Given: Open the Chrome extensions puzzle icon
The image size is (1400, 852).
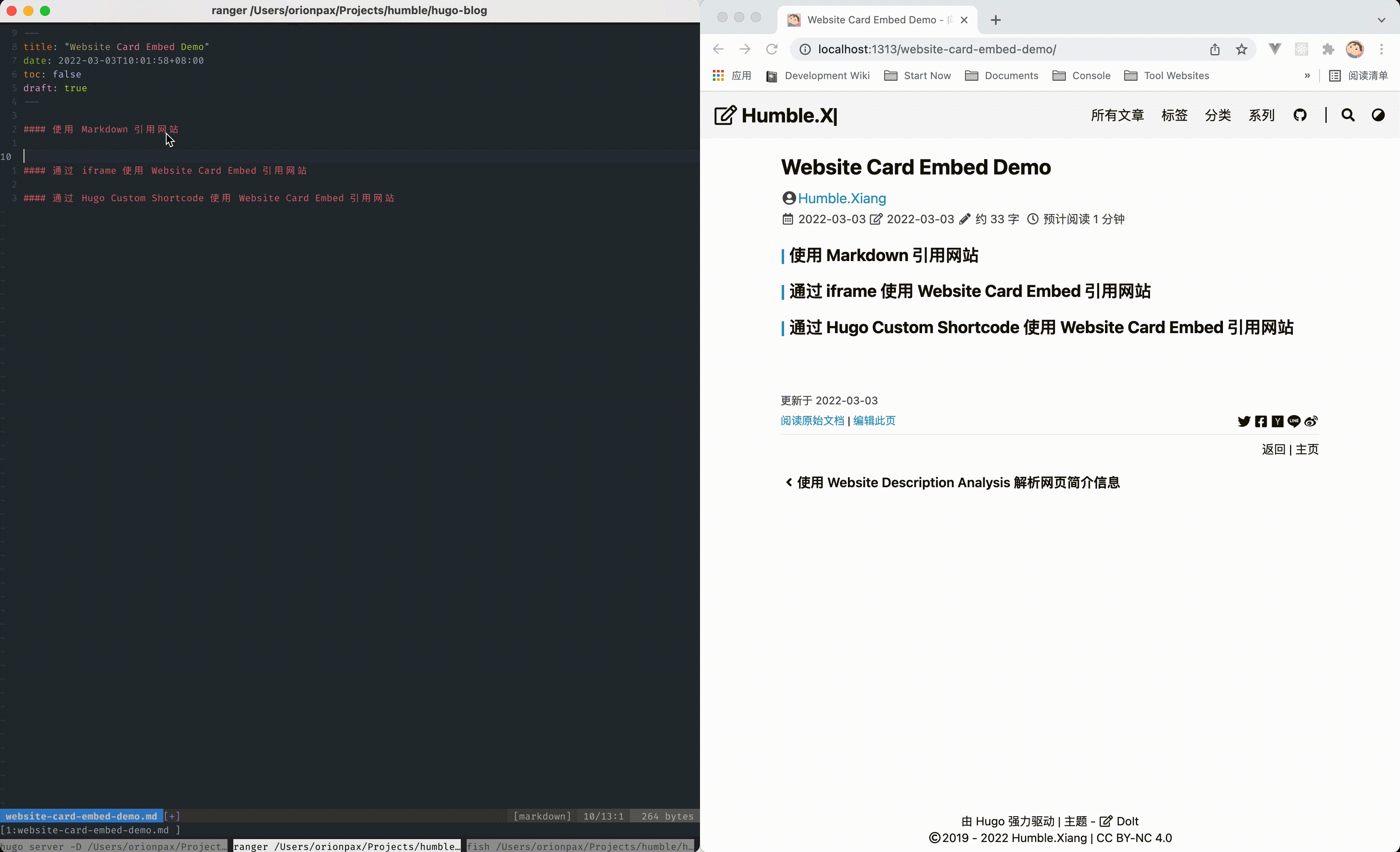Looking at the screenshot, I should [1328, 50].
